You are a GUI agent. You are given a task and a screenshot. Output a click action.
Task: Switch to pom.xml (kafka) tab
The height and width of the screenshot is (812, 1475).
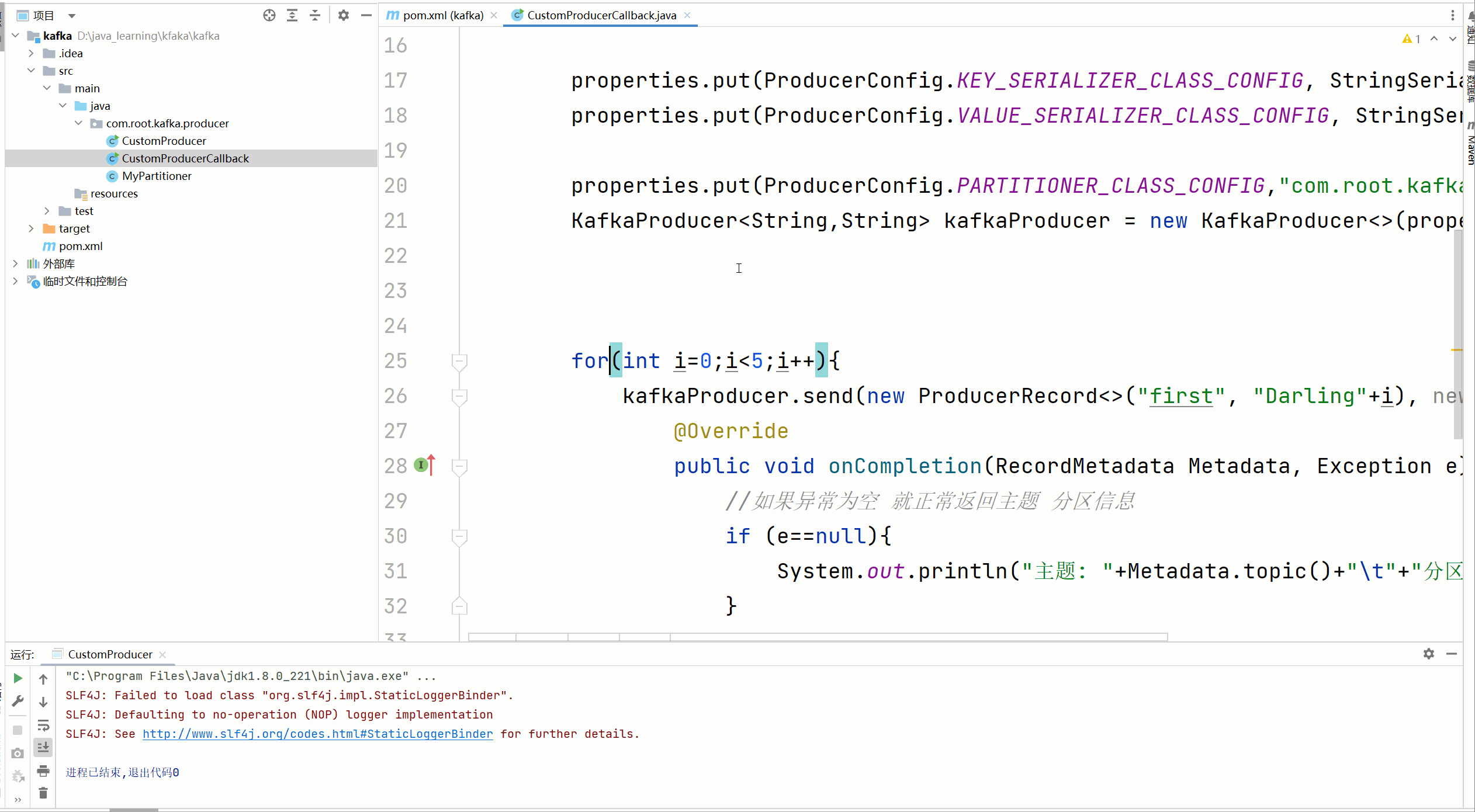[x=442, y=16]
